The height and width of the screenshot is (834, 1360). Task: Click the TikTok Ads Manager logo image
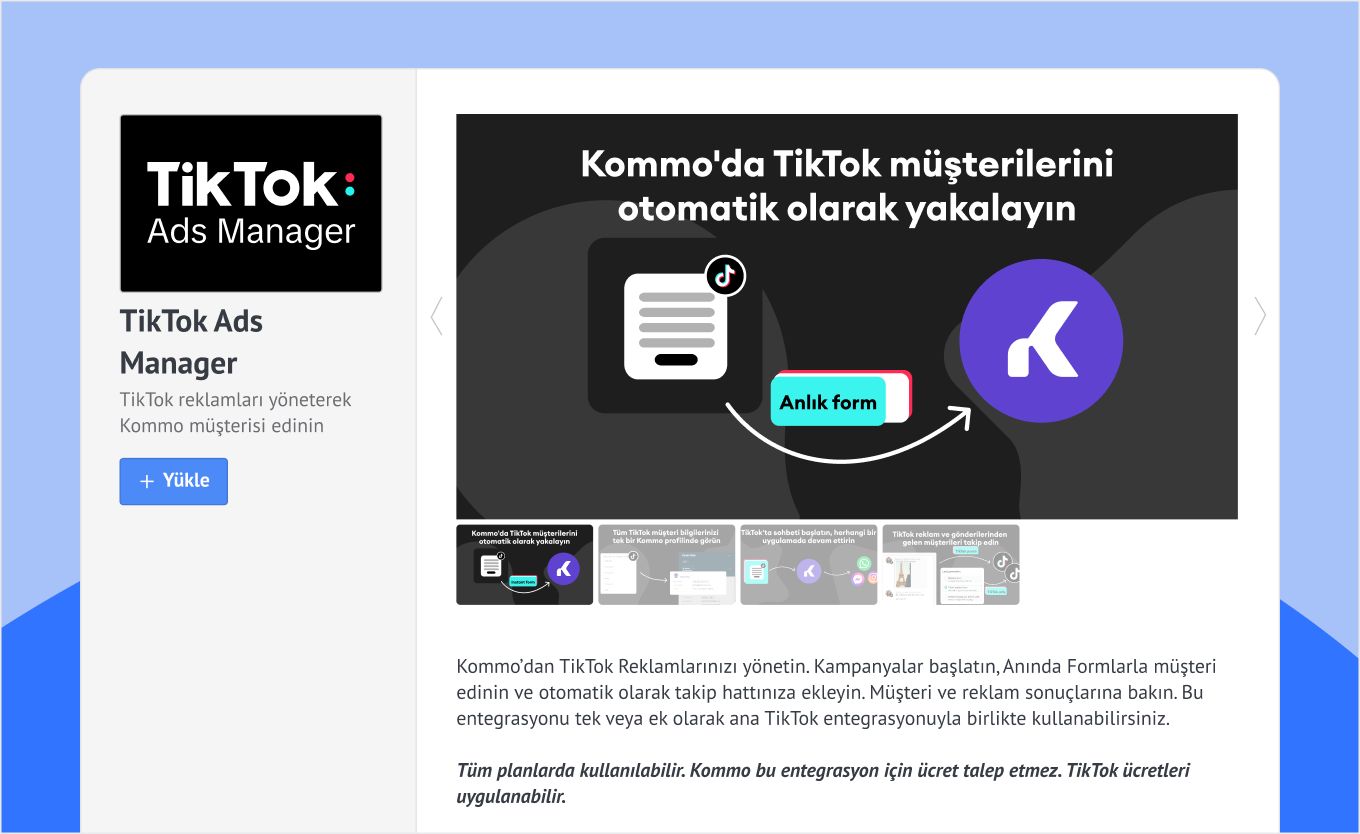click(x=251, y=203)
